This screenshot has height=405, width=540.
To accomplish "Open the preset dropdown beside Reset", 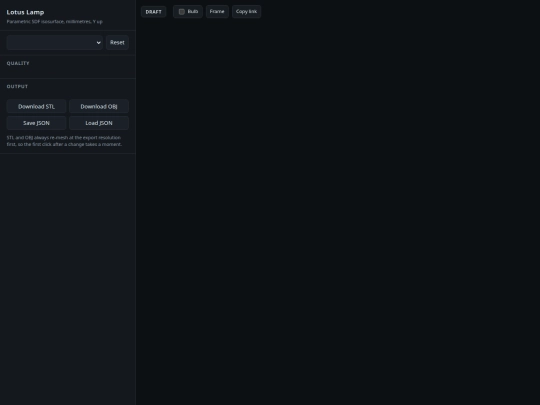I will (54, 42).
